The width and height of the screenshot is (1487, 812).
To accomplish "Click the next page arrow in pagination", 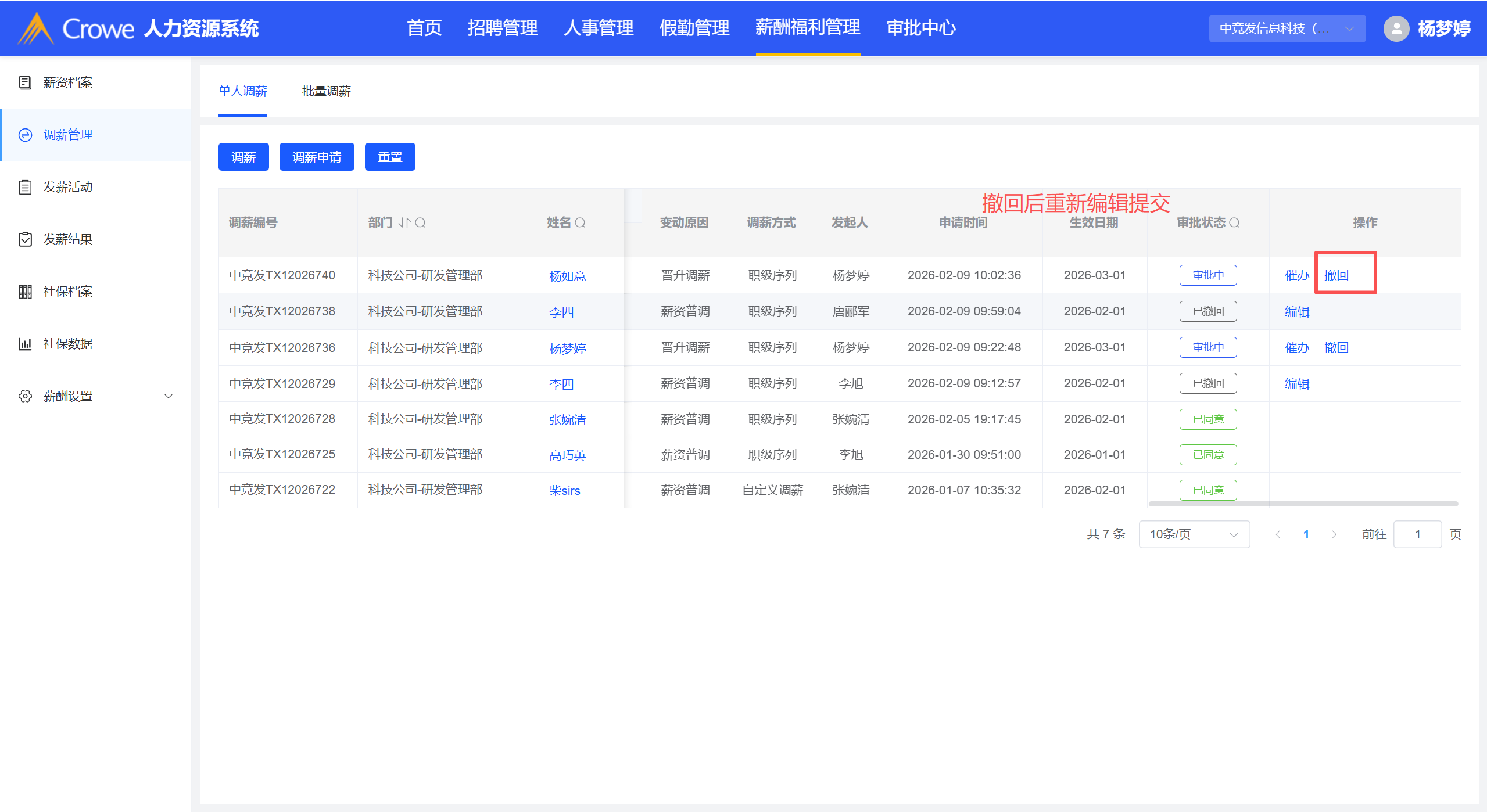I will (1334, 534).
